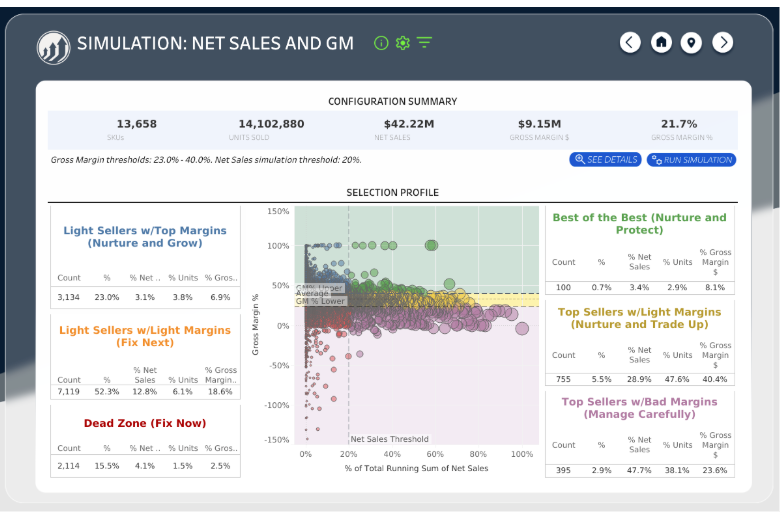Select the Dead Zone (Fix Now) title
The width and height of the screenshot is (783, 514).
[145, 423]
